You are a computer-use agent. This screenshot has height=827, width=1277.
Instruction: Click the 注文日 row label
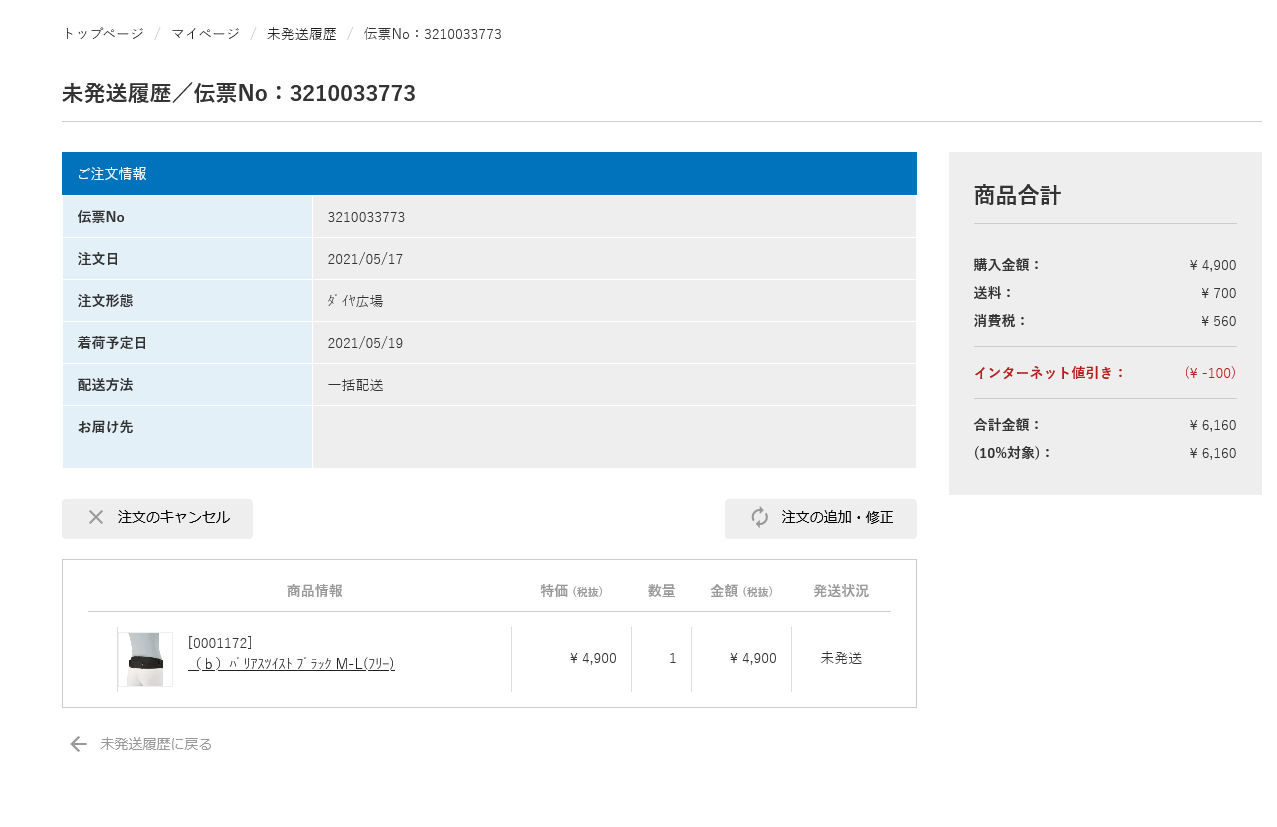[x=98, y=259]
